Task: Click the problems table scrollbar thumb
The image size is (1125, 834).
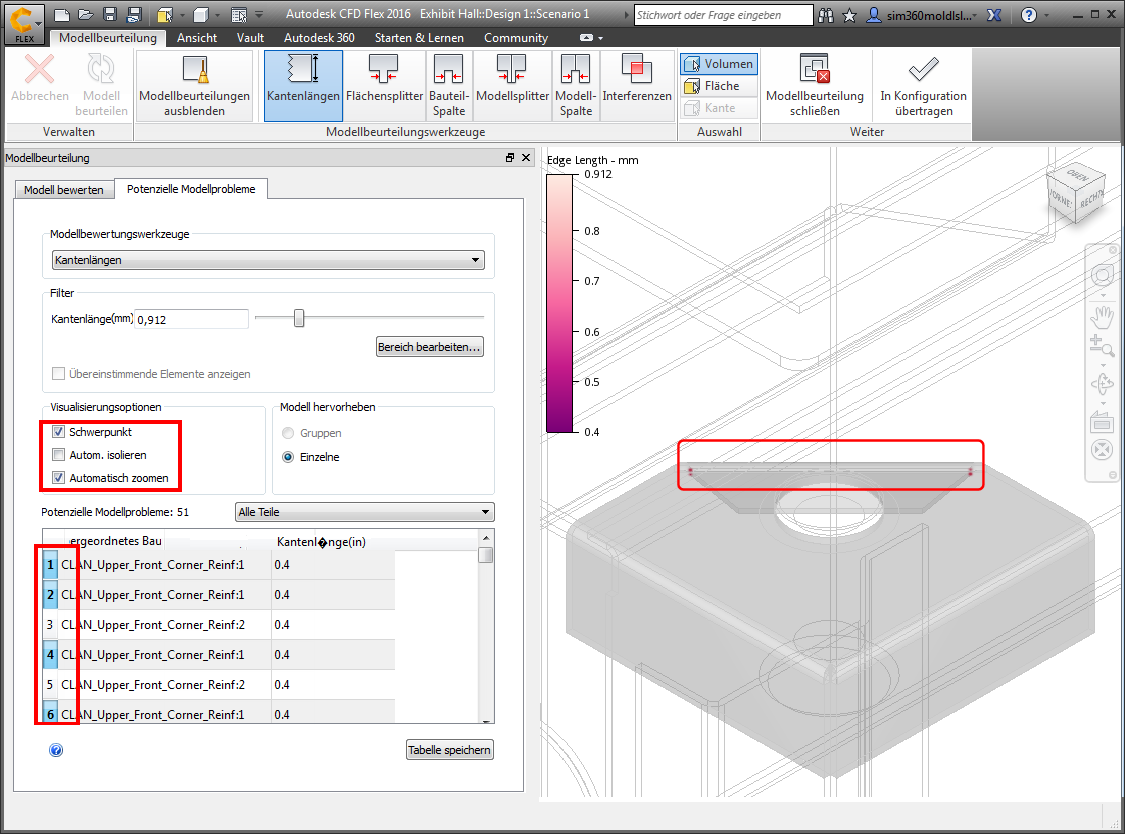Action: 486,555
